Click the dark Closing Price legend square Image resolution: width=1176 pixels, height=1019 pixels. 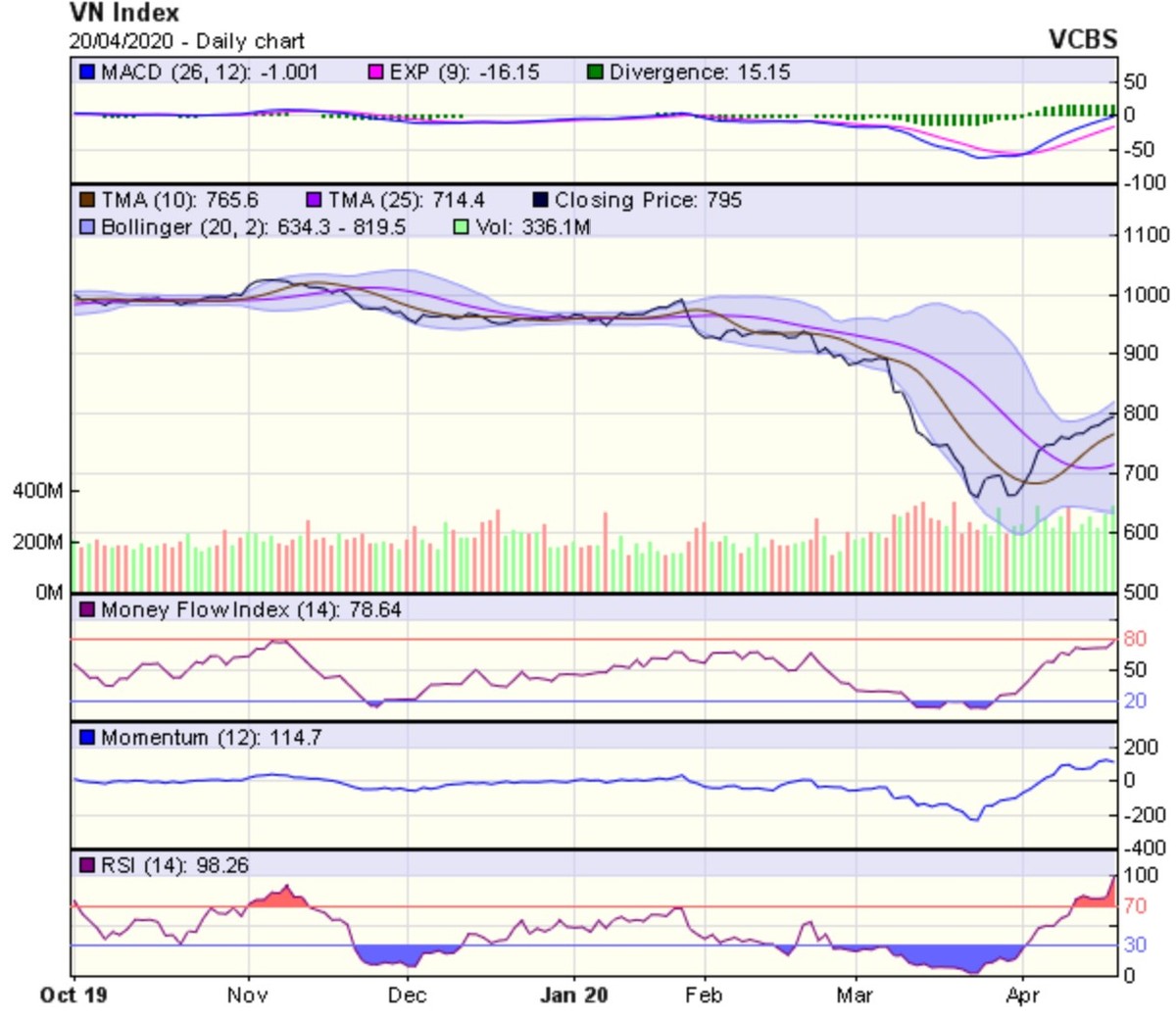point(540,201)
